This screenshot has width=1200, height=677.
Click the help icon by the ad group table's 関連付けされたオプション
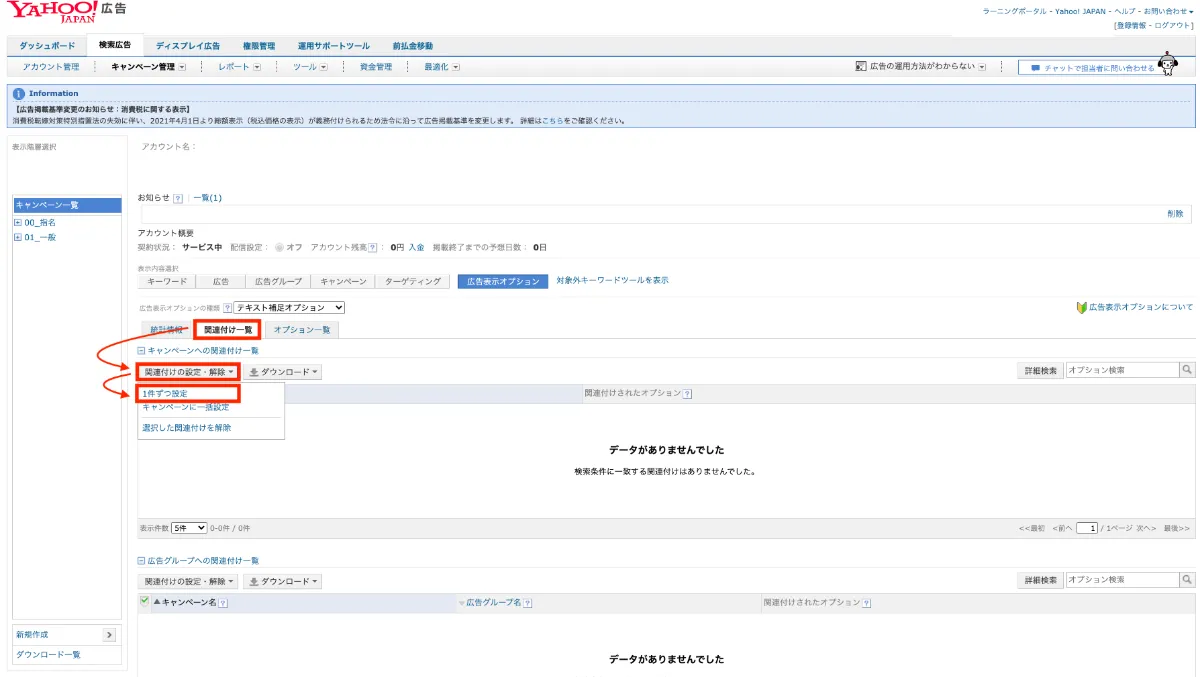(866, 603)
